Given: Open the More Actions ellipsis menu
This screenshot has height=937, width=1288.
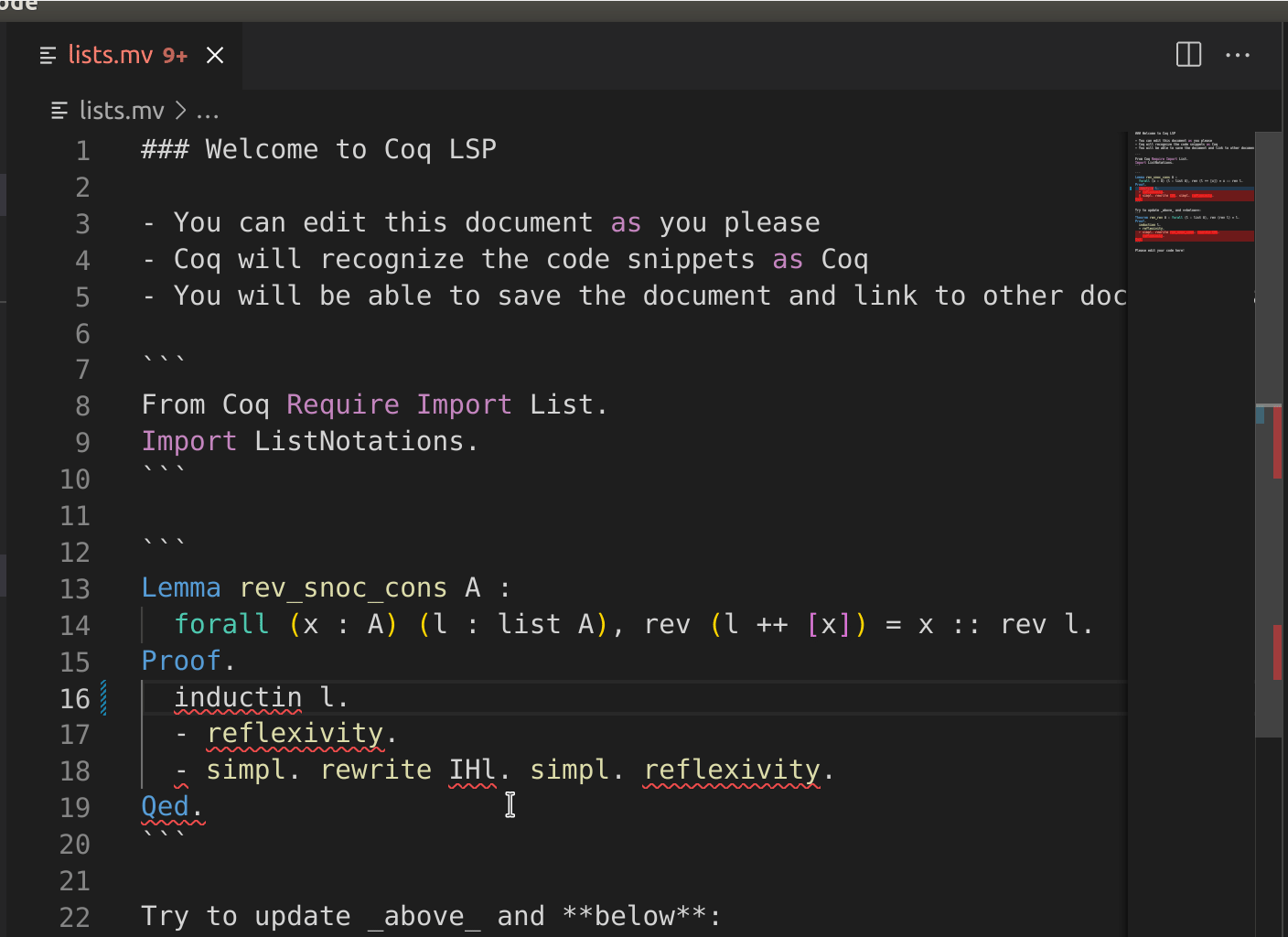Looking at the screenshot, I should coord(1238,55).
